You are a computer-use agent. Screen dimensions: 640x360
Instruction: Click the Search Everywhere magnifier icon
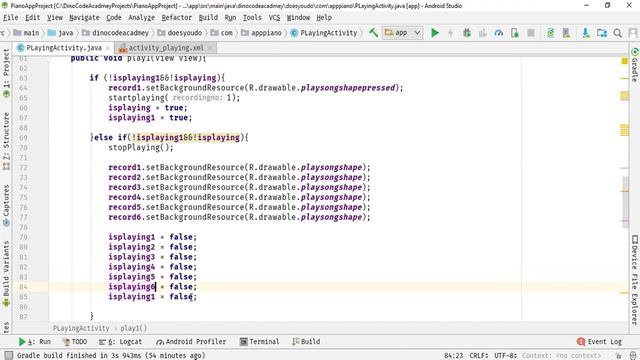click(618, 33)
